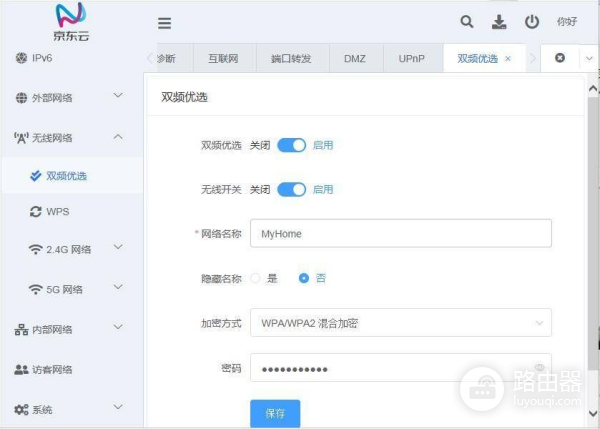600x429 pixels.
Task: Click the 启用 label beside 双频优选 switch
Action: (323, 145)
